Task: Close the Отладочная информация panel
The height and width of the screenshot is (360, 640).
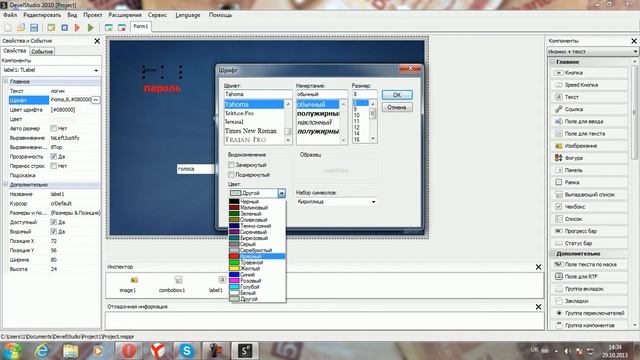Action: point(538,307)
